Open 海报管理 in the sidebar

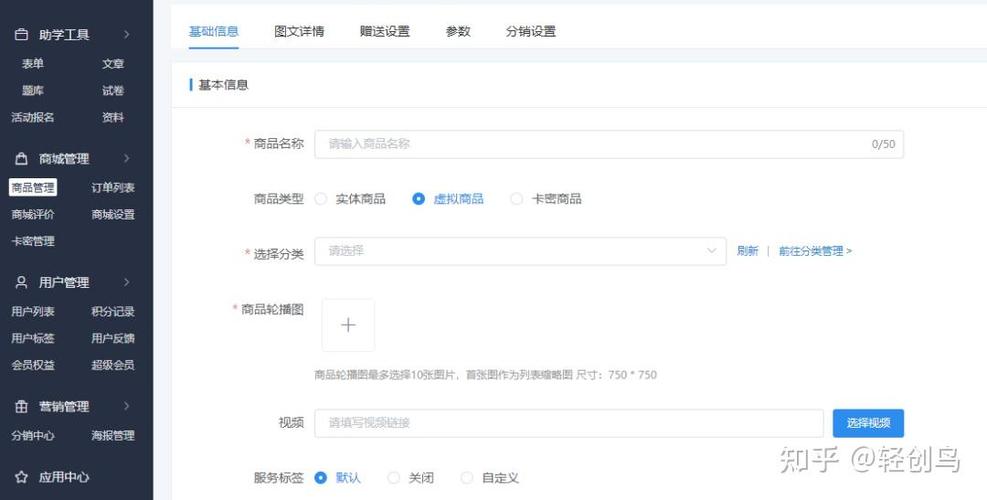tap(113, 435)
